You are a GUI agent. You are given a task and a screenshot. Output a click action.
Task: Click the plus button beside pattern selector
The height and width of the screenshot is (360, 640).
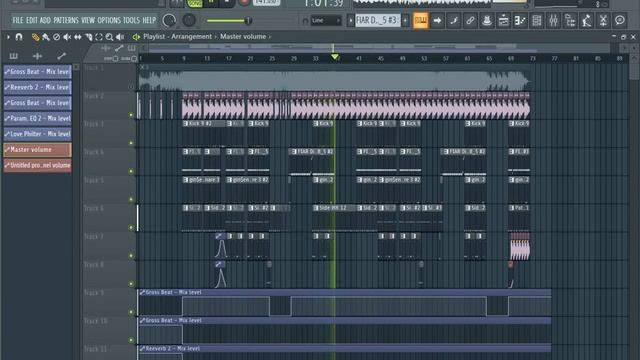pos(405,20)
